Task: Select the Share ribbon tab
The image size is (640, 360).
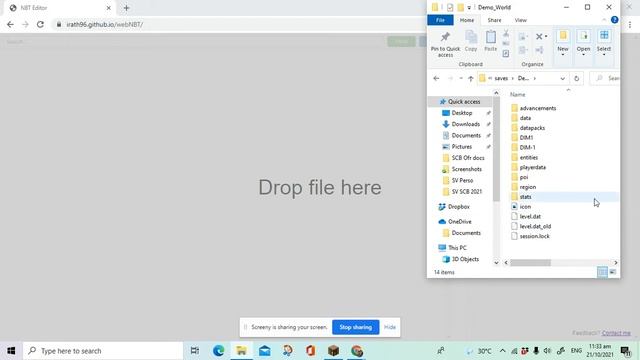Action: pos(494,20)
